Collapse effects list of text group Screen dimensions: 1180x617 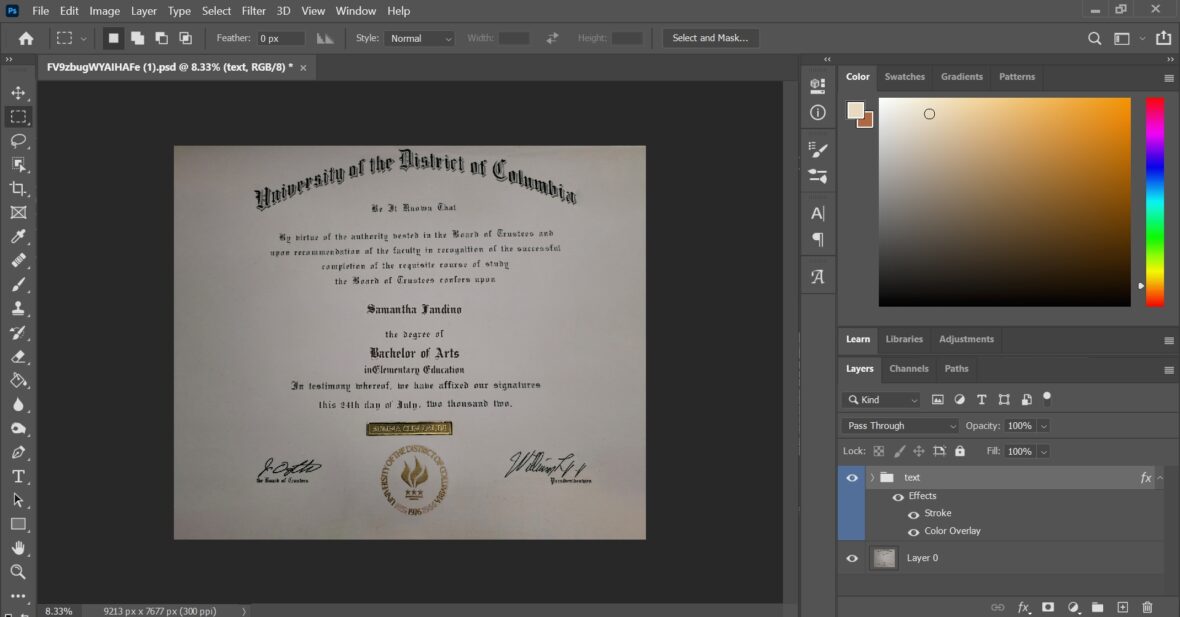pos(1160,478)
